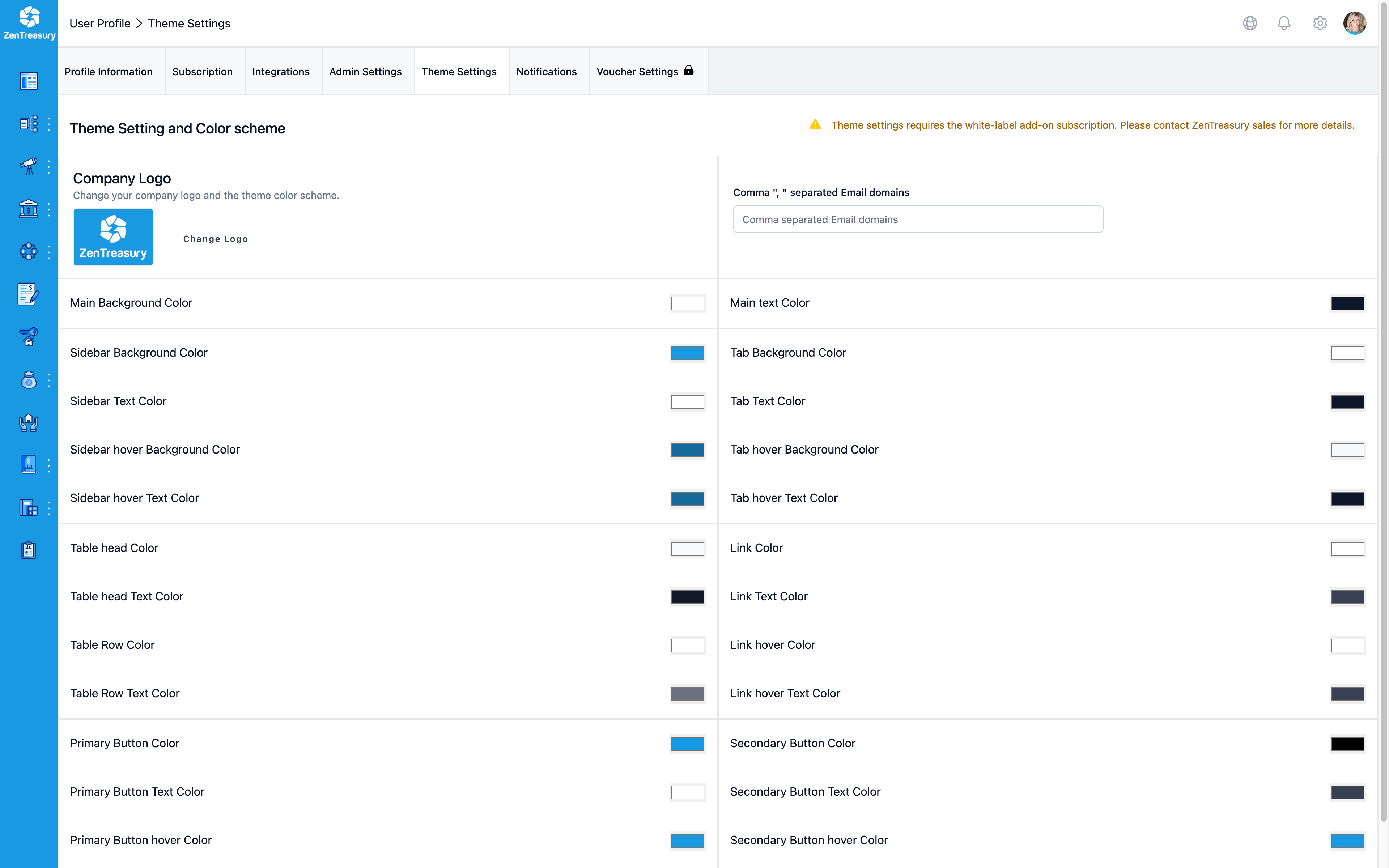The height and width of the screenshot is (868, 1389).
Task: Open the house key lease sidebar icon
Action: (29, 337)
